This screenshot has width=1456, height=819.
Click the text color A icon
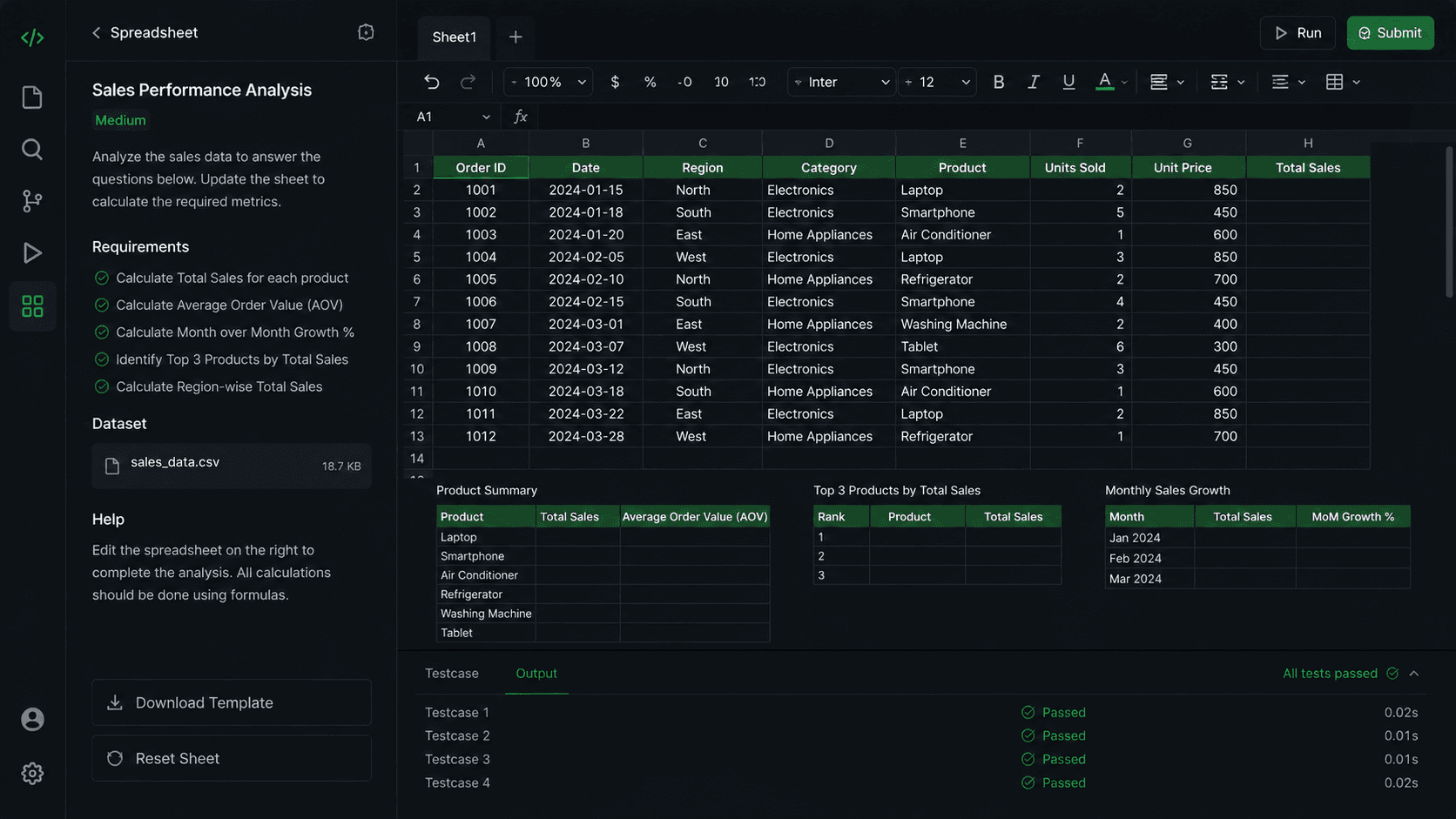coord(1104,82)
